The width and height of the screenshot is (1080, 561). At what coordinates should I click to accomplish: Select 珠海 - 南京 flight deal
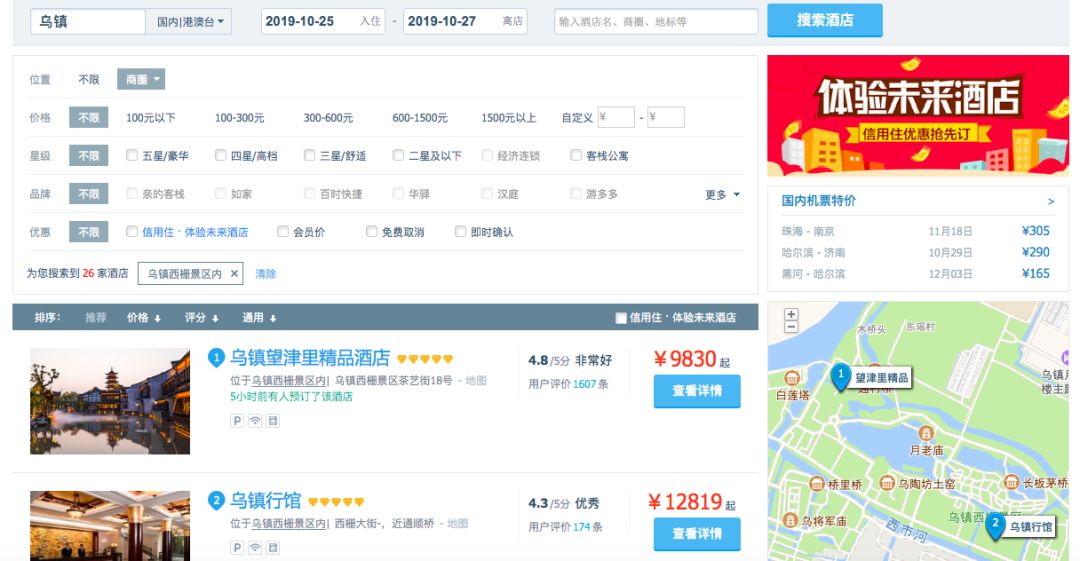click(915, 231)
